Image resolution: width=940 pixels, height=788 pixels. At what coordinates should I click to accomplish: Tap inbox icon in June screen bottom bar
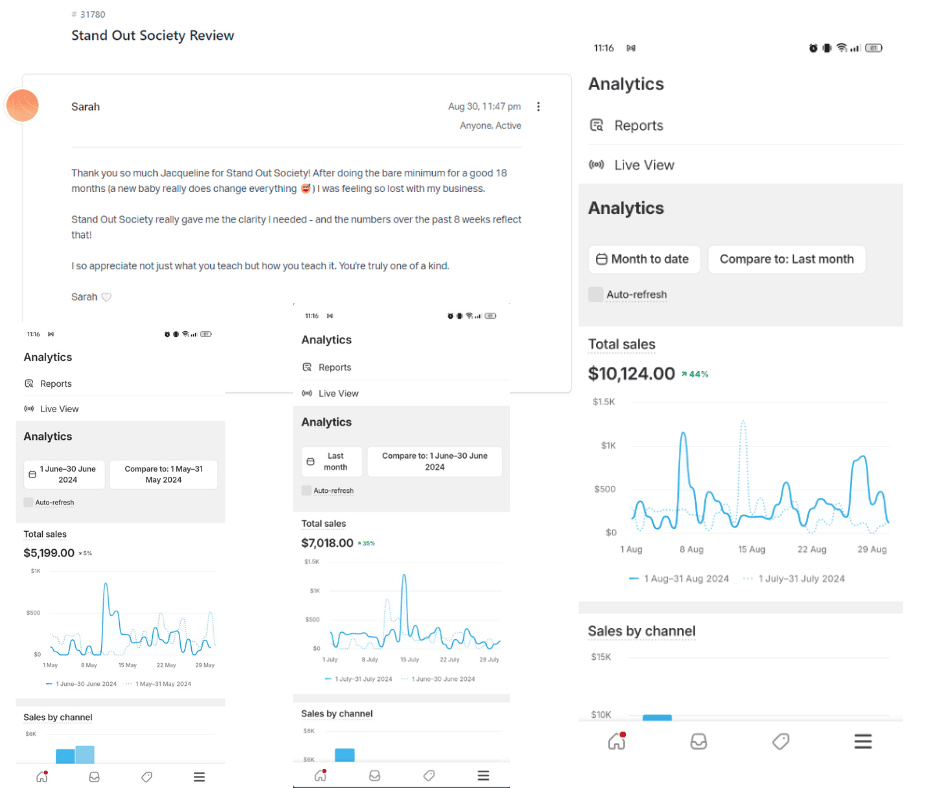coord(94,777)
